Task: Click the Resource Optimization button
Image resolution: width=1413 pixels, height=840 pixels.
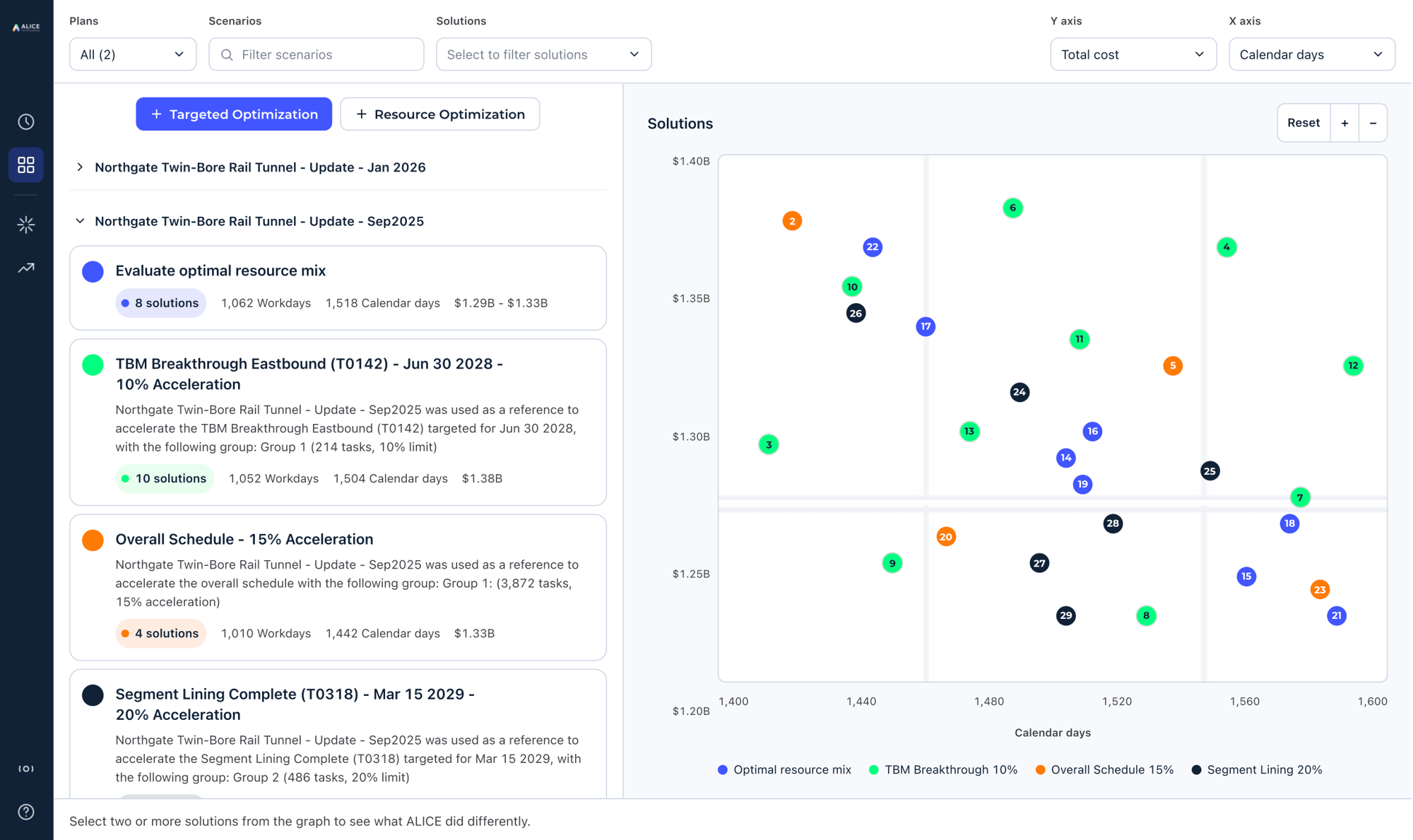Action: tap(440, 114)
